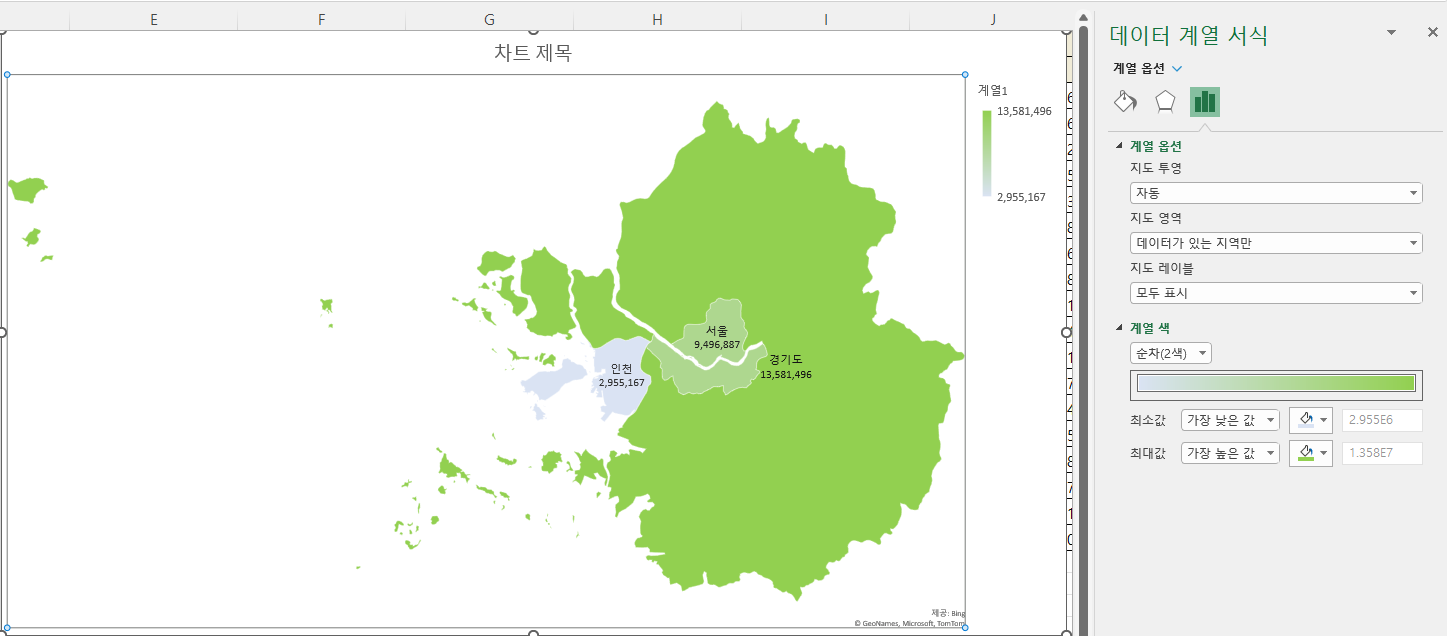Screen dimensions: 1447x636
Task: Pick the 최소값 fill color
Action: (x=1311, y=420)
